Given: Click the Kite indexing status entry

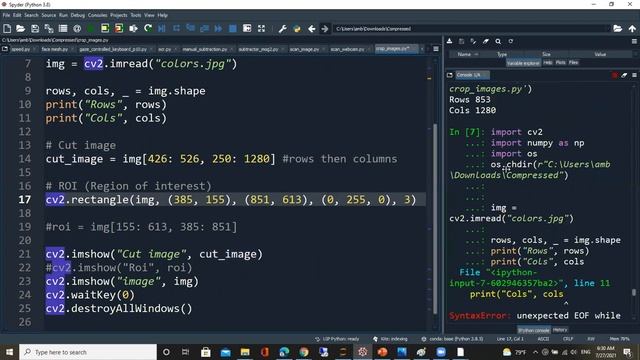Looking at the screenshot, I should click(x=390, y=339).
